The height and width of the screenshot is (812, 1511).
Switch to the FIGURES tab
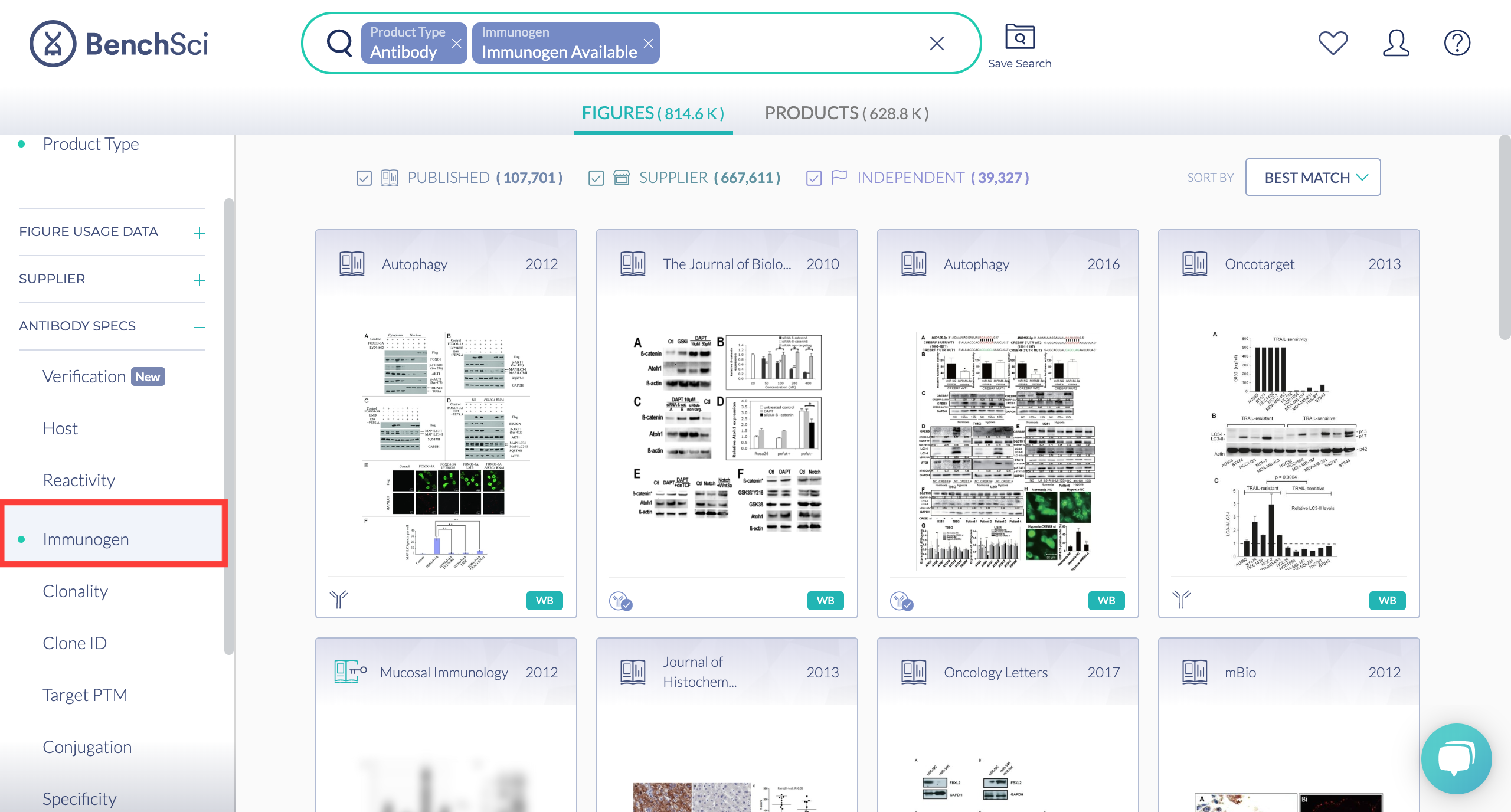coord(653,113)
